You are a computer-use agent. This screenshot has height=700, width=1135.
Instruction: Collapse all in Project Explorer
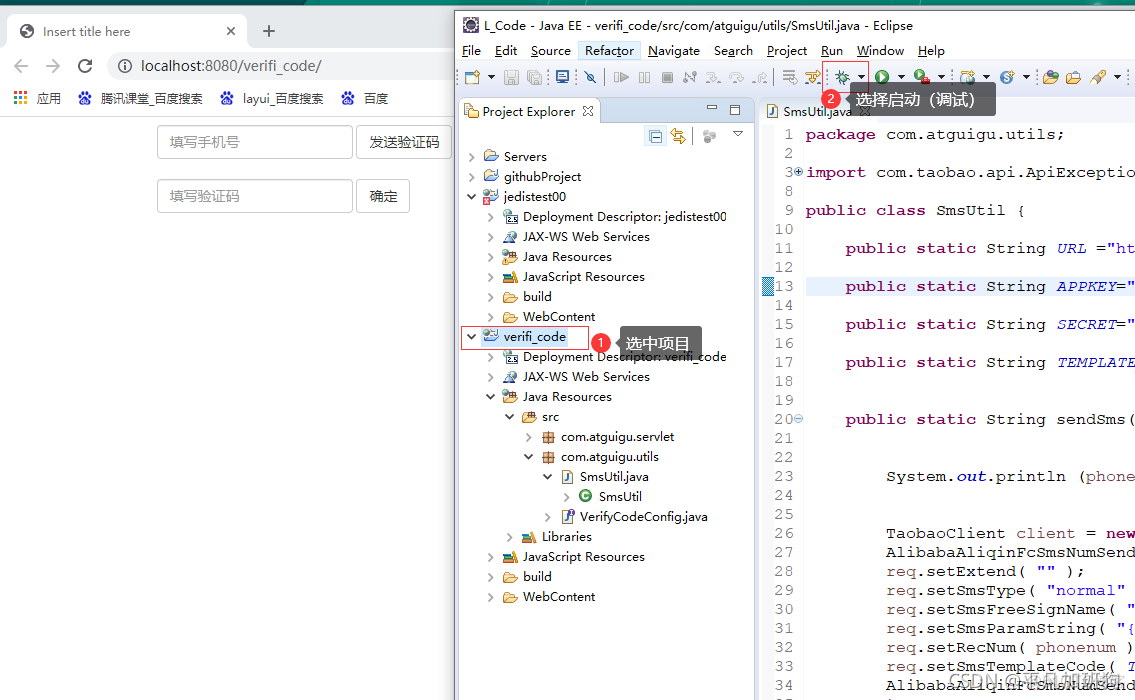[655, 136]
